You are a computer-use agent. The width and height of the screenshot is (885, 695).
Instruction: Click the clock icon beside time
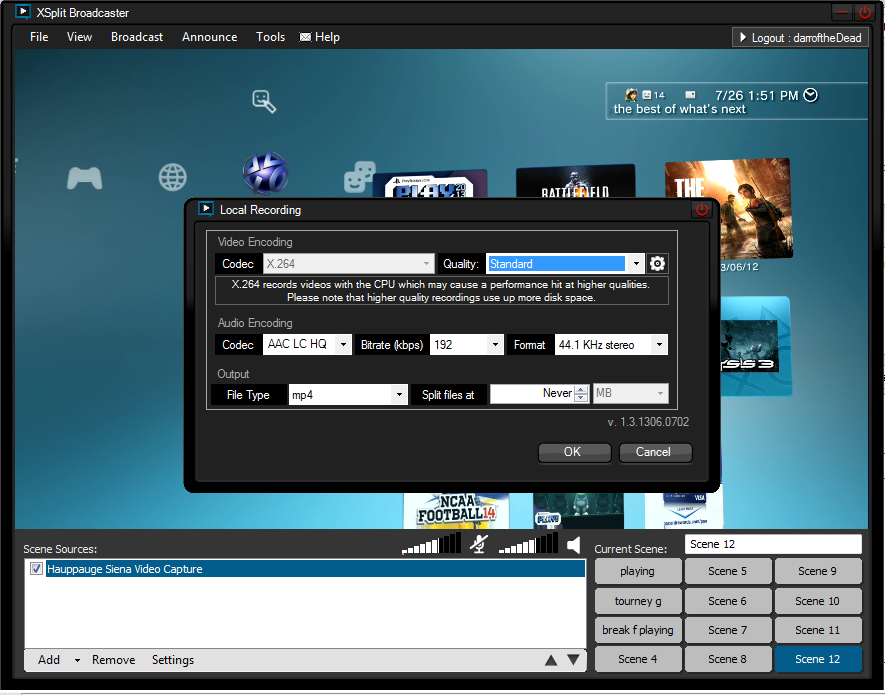810,95
